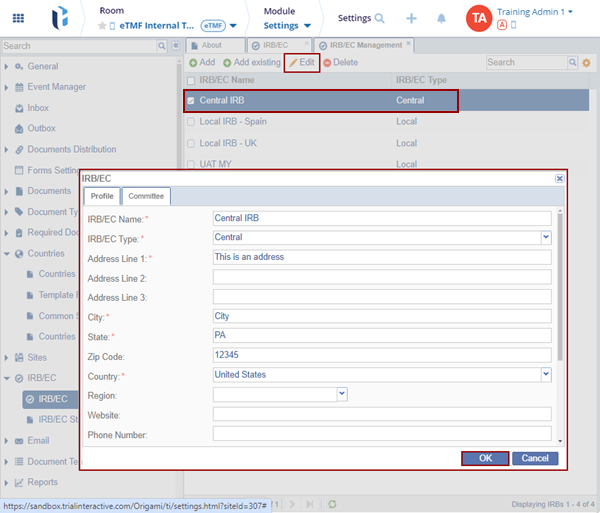Click the Delete toolbar button
600x513 pixels.
point(340,62)
